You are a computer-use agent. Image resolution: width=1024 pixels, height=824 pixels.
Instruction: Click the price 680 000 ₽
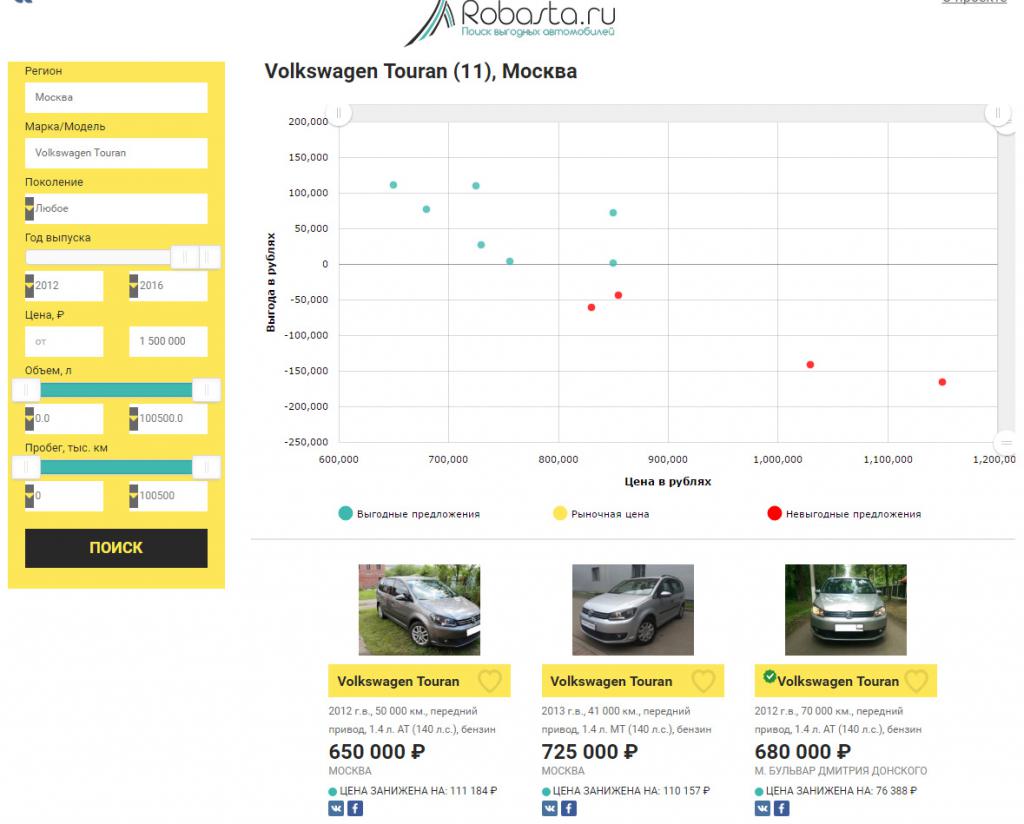point(803,752)
